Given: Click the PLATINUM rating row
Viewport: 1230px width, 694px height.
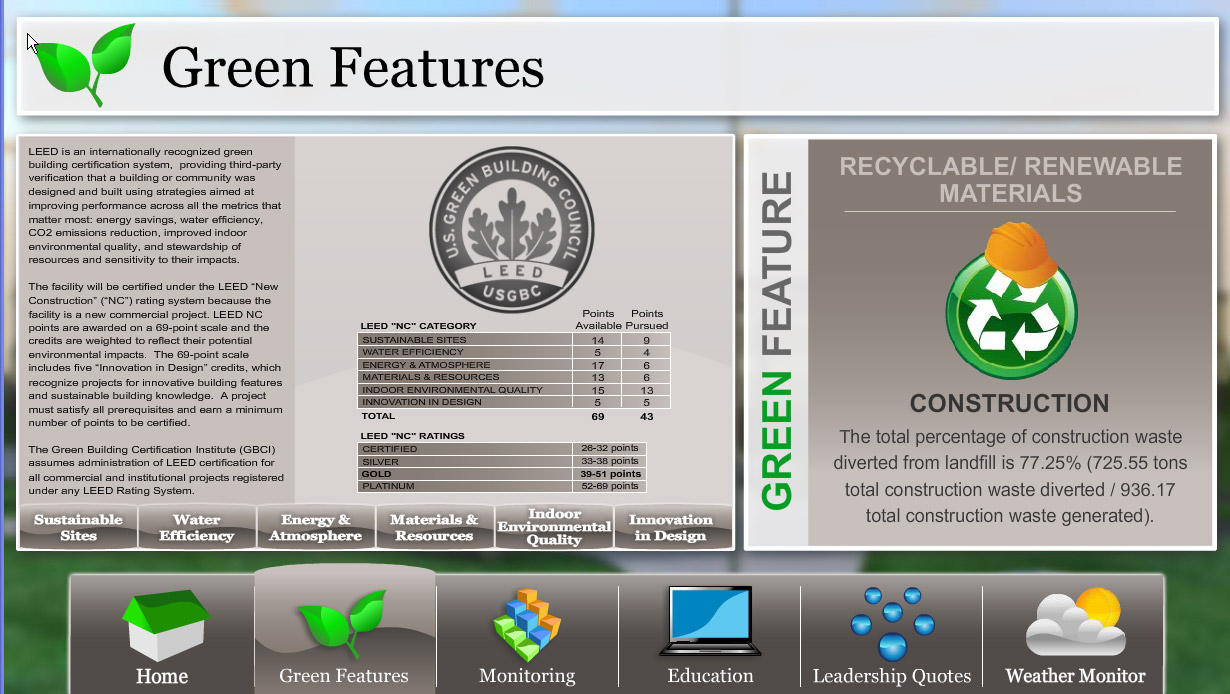Looking at the screenshot, I should pyautogui.click(x=503, y=486).
